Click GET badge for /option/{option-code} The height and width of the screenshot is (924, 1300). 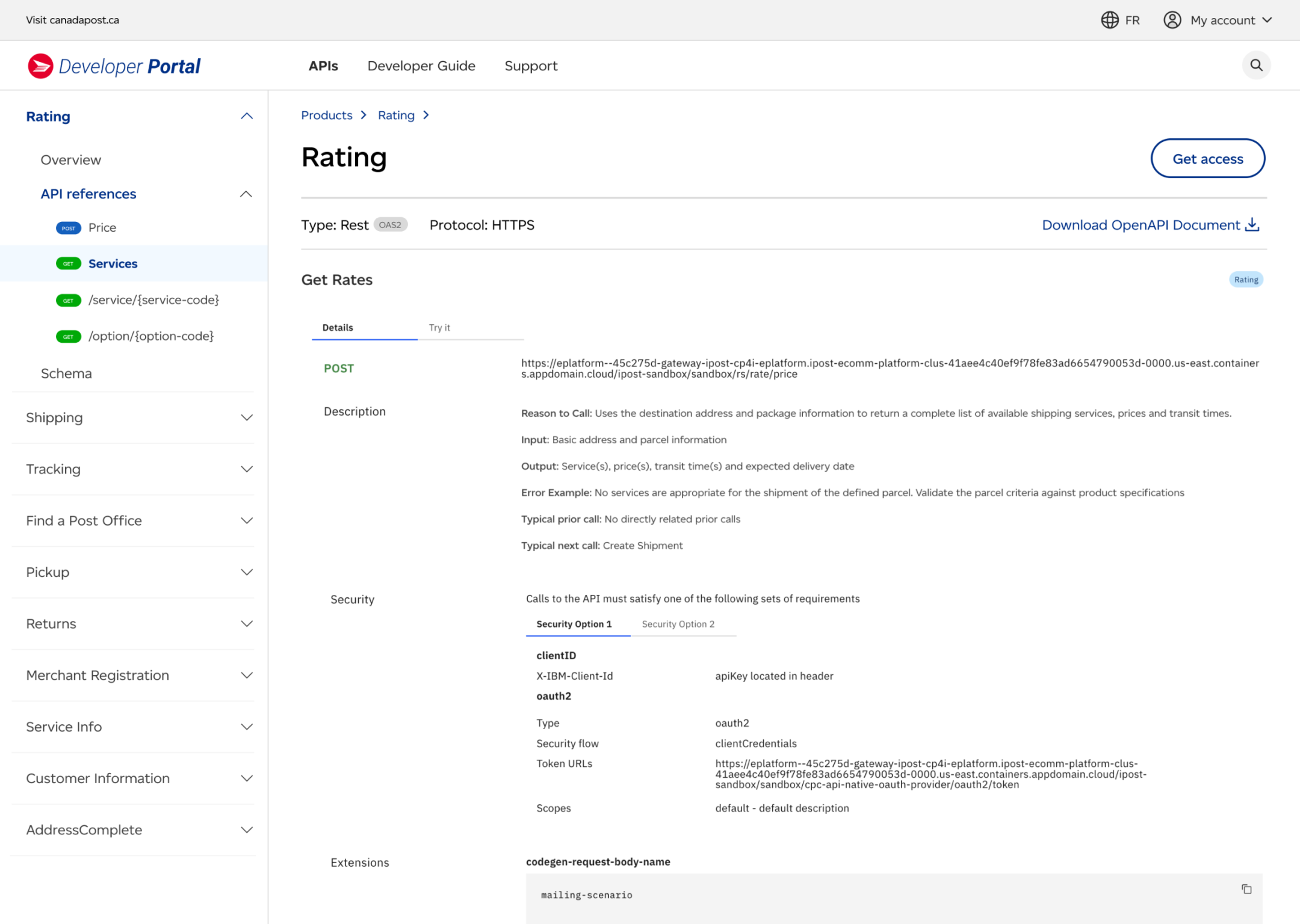pyautogui.click(x=69, y=336)
